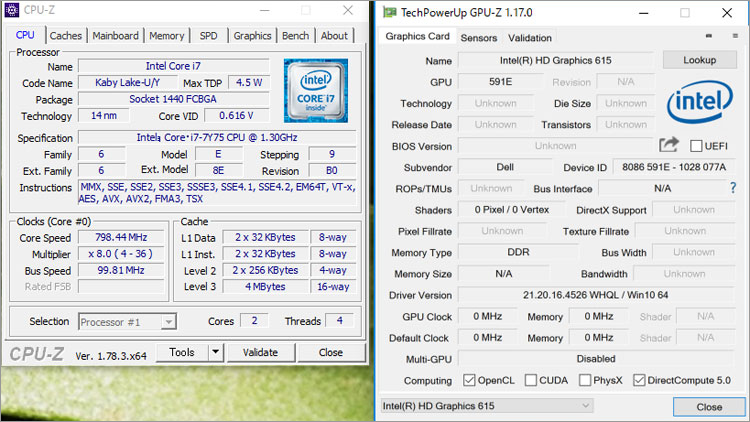Expand the Tools dropdown arrow in CPU-Z
750x422 pixels.
(x=216, y=352)
